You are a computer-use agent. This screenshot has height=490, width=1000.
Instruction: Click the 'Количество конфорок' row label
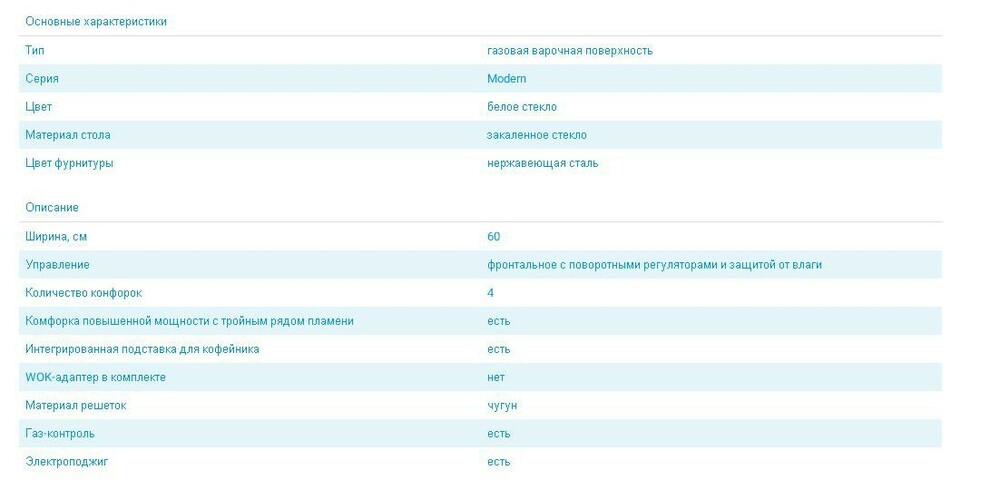pos(84,292)
